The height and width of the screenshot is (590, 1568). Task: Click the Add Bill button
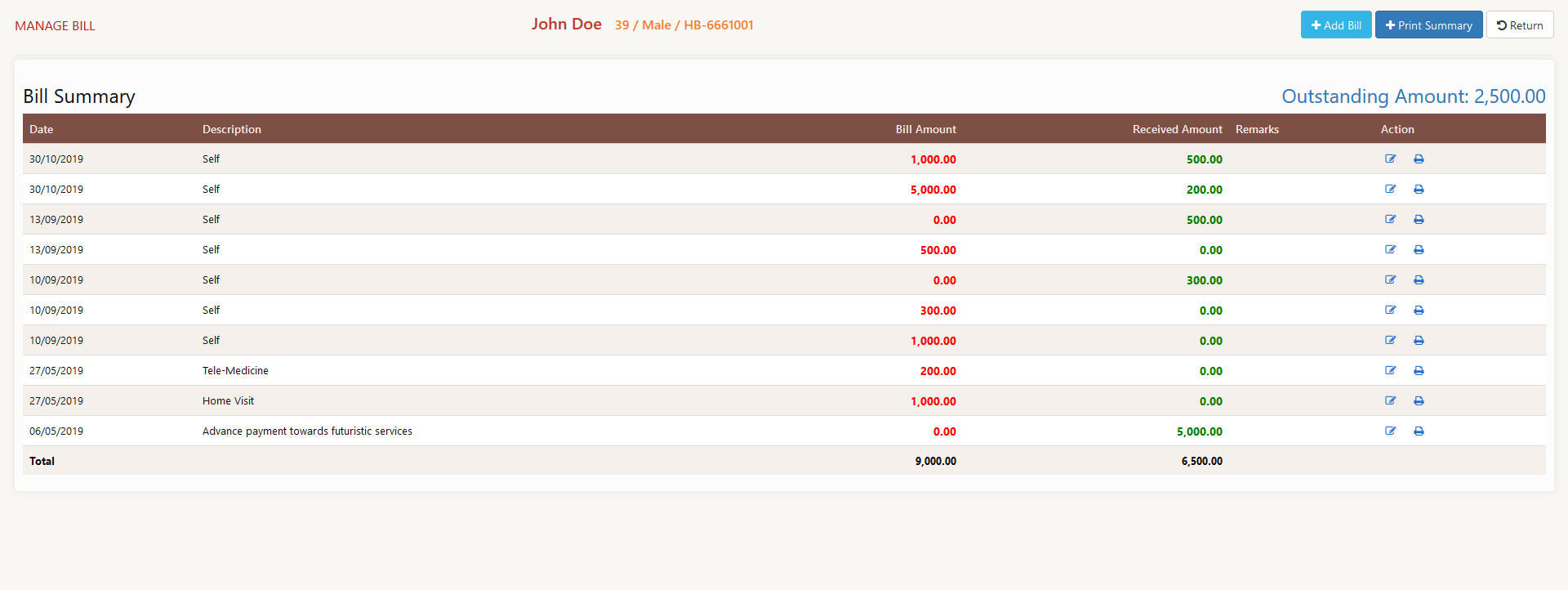point(1335,25)
